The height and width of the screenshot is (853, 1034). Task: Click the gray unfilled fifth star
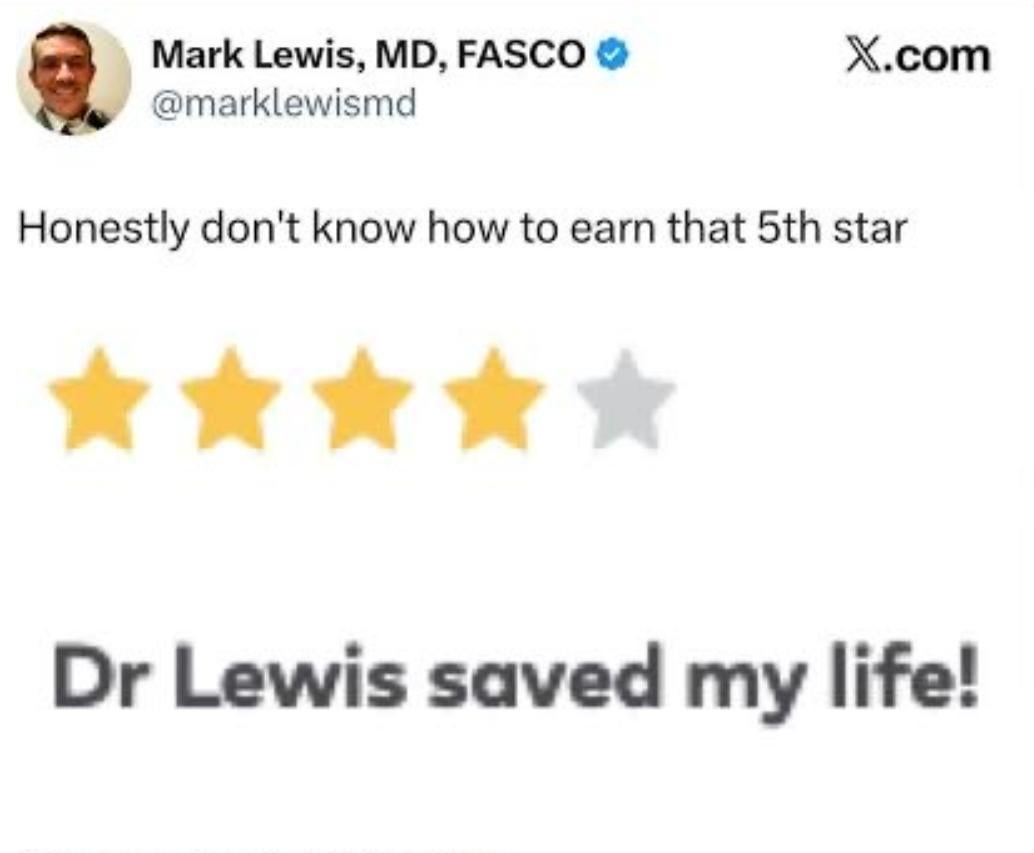pos(626,399)
